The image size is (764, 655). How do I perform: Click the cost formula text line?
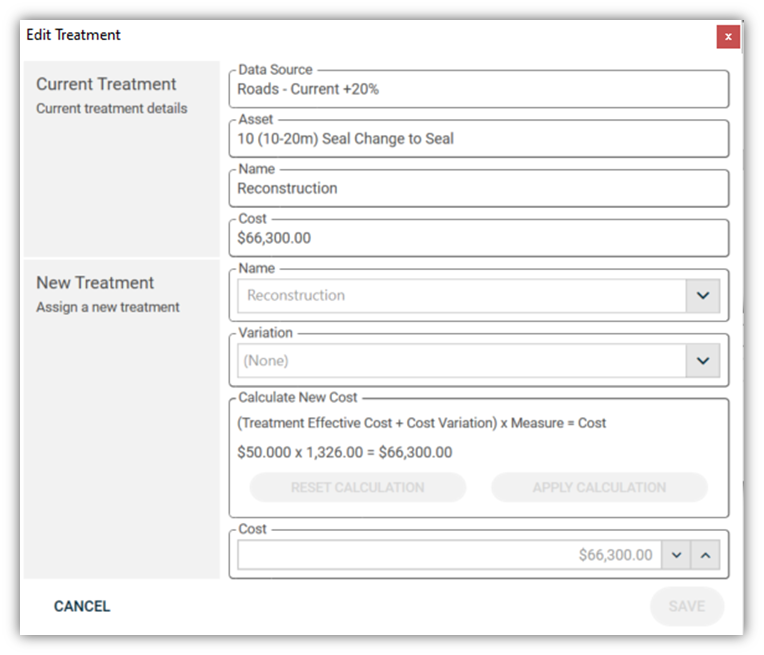pos(421,423)
